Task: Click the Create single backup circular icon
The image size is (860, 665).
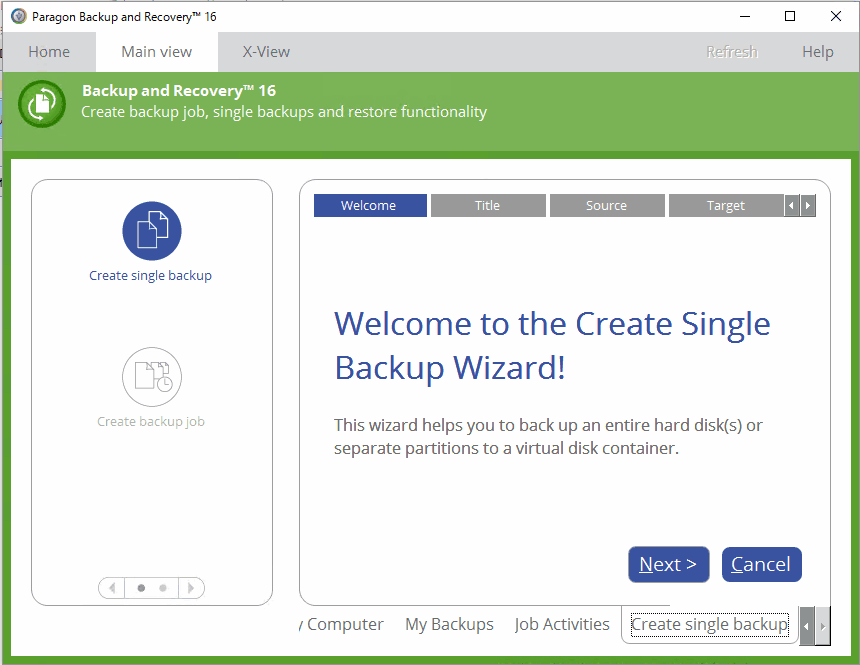Action: tap(152, 230)
